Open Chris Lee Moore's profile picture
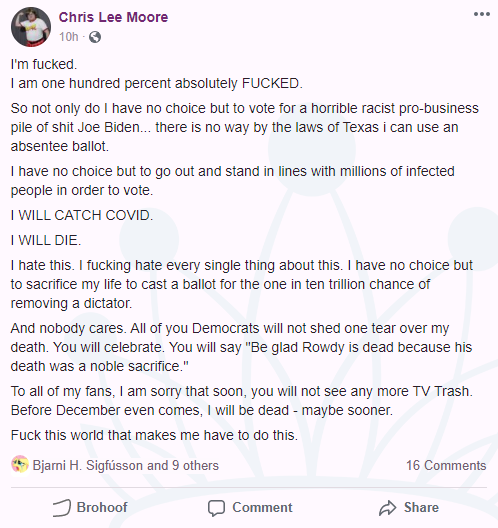 coord(31,27)
